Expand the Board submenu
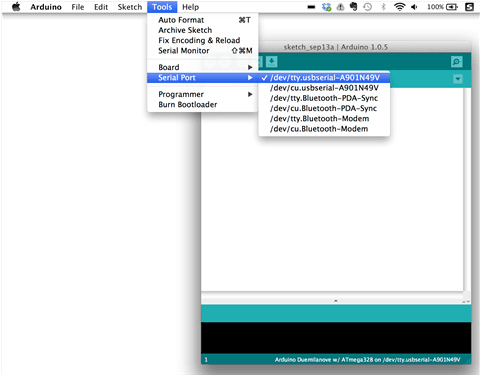This screenshot has width=483, height=378. [x=202, y=67]
